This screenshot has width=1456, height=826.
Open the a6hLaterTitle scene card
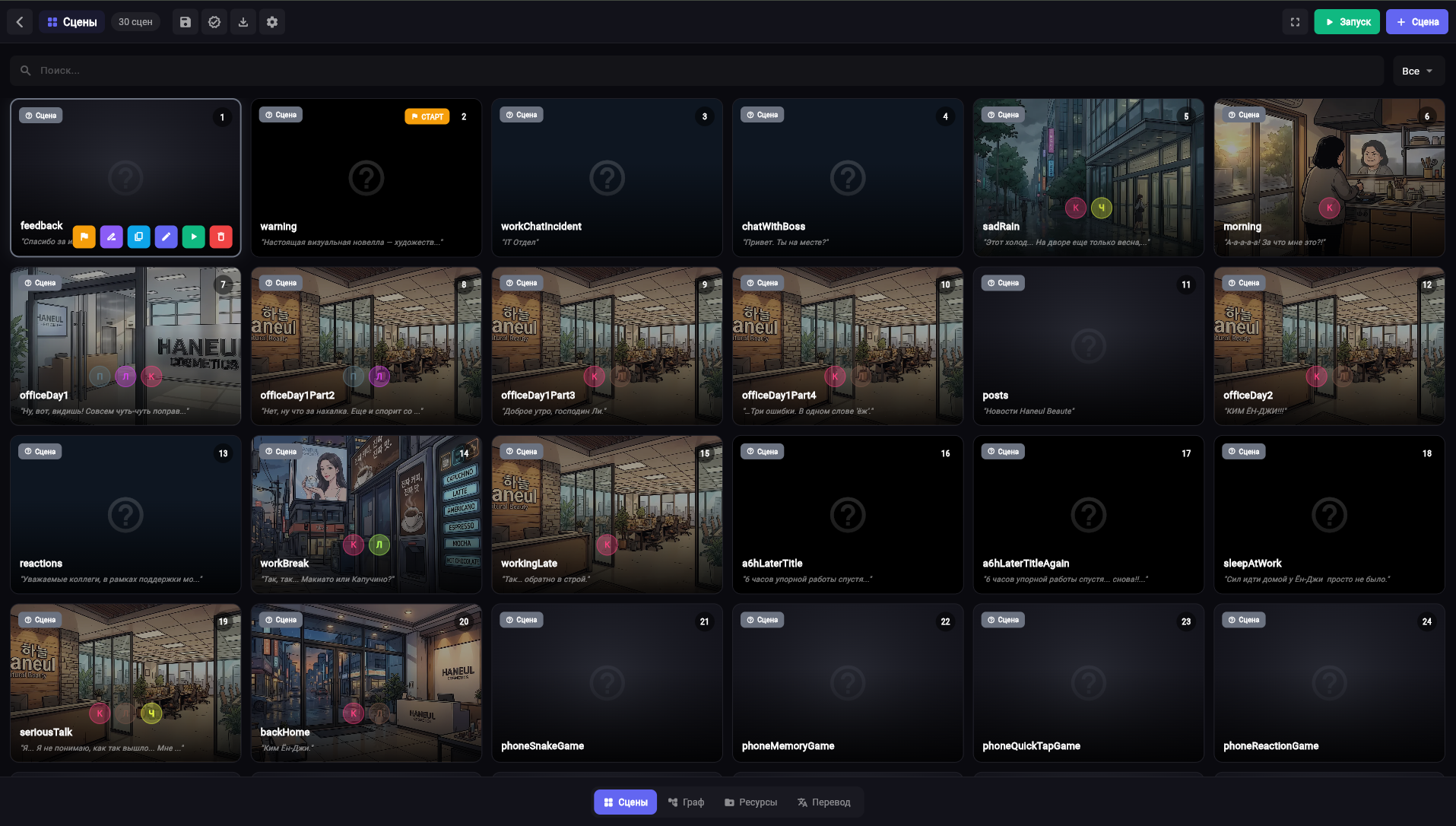(848, 515)
